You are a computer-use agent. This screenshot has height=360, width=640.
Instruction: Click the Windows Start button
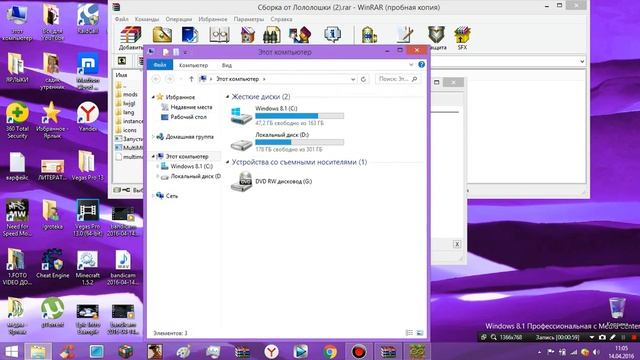pyautogui.click(x=11, y=351)
